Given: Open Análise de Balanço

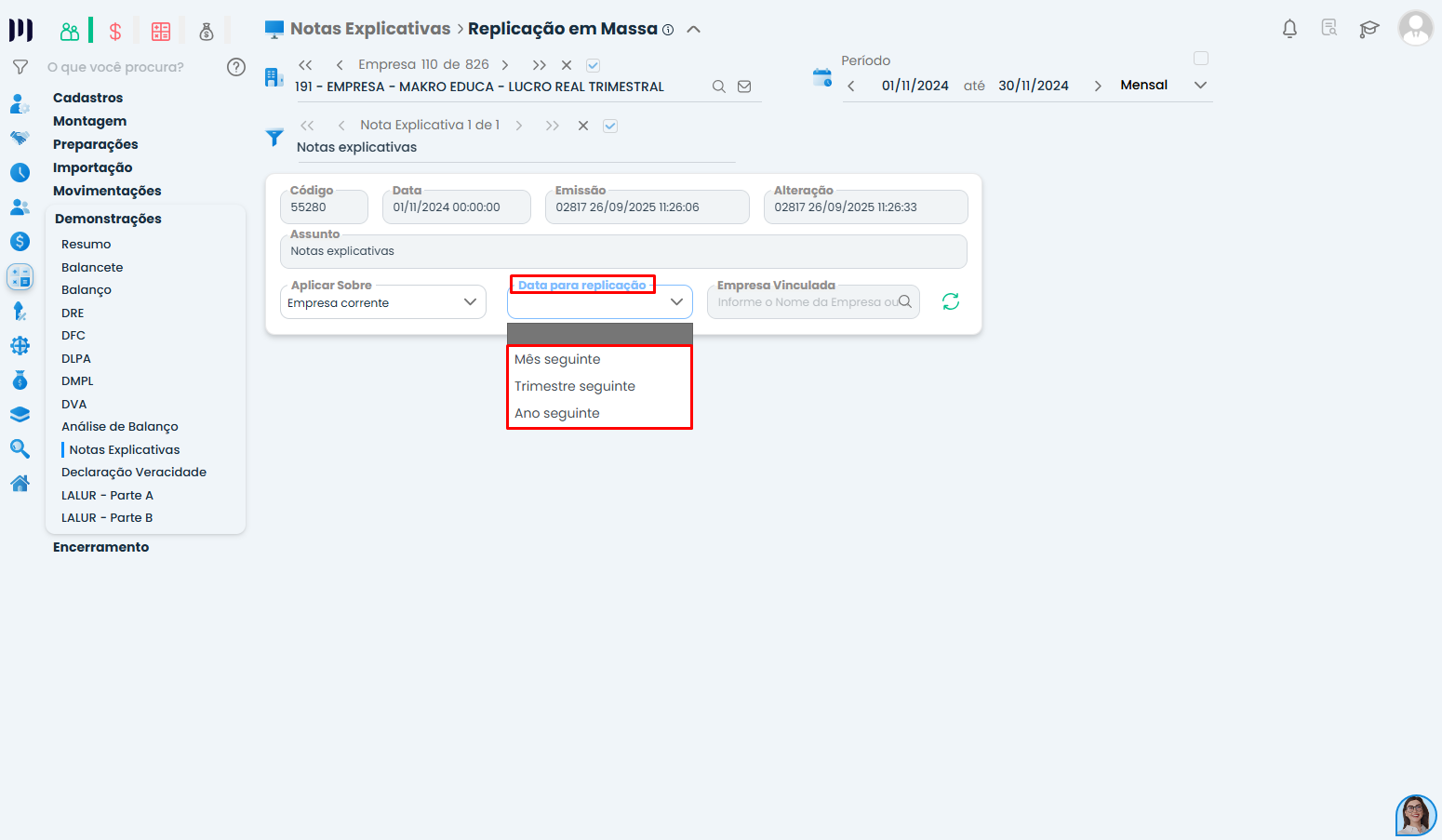Looking at the screenshot, I should point(120,426).
